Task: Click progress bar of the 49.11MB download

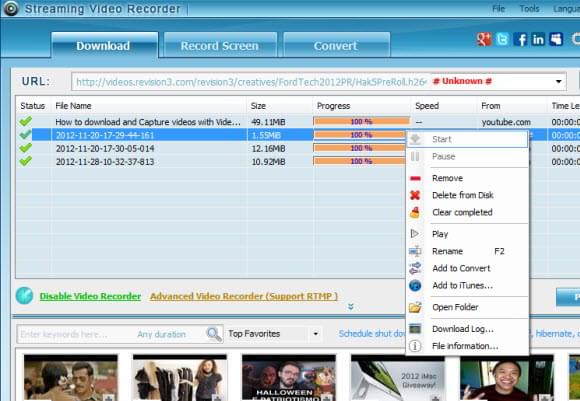Action: [361, 121]
